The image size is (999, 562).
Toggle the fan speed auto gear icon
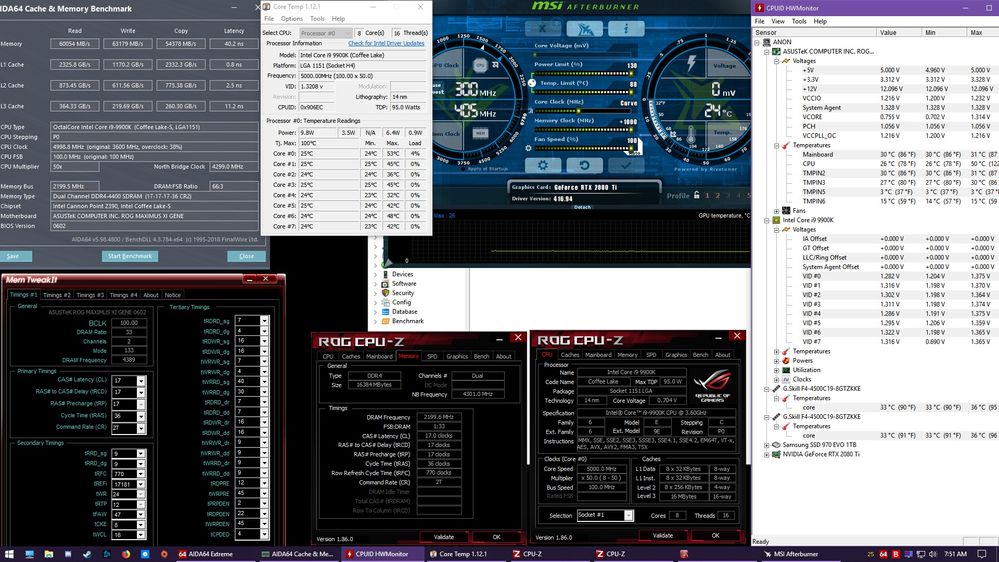(x=528, y=148)
